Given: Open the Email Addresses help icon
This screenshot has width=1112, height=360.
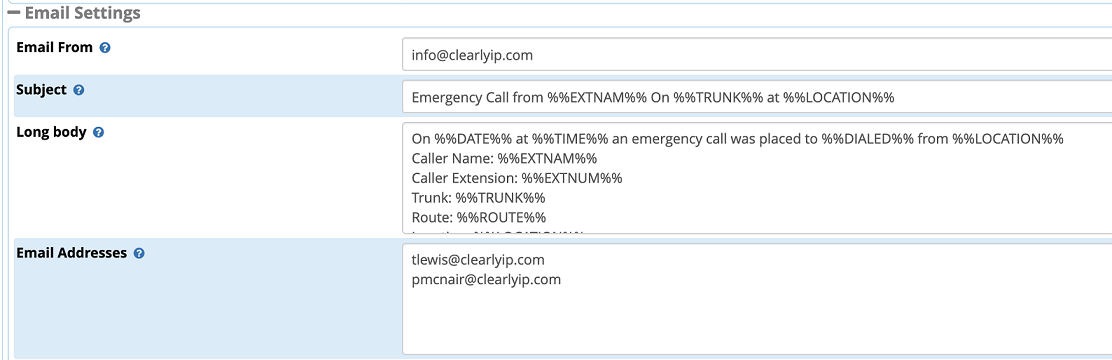Looking at the screenshot, I should tap(139, 253).
